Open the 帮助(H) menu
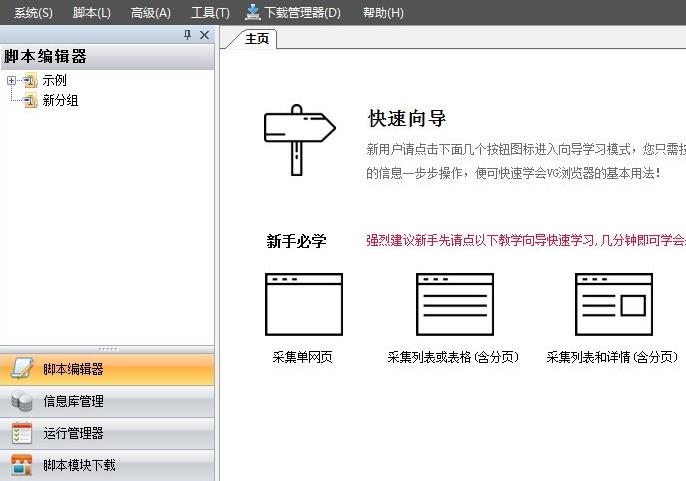The width and height of the screenshot is (686, 481). pyautogui.click(x=383, y=13)
